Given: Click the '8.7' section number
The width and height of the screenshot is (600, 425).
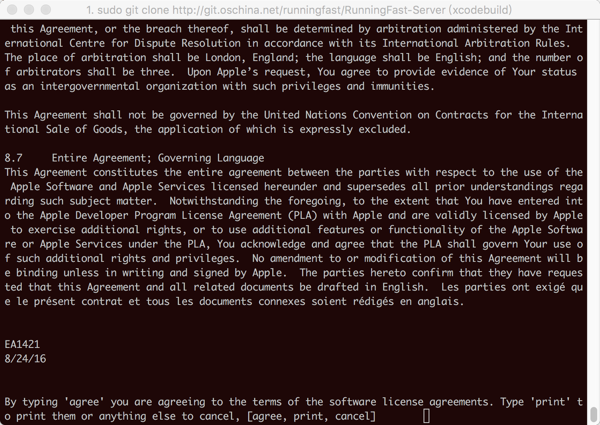Looking at the screenshot, I should coord(13,158).
